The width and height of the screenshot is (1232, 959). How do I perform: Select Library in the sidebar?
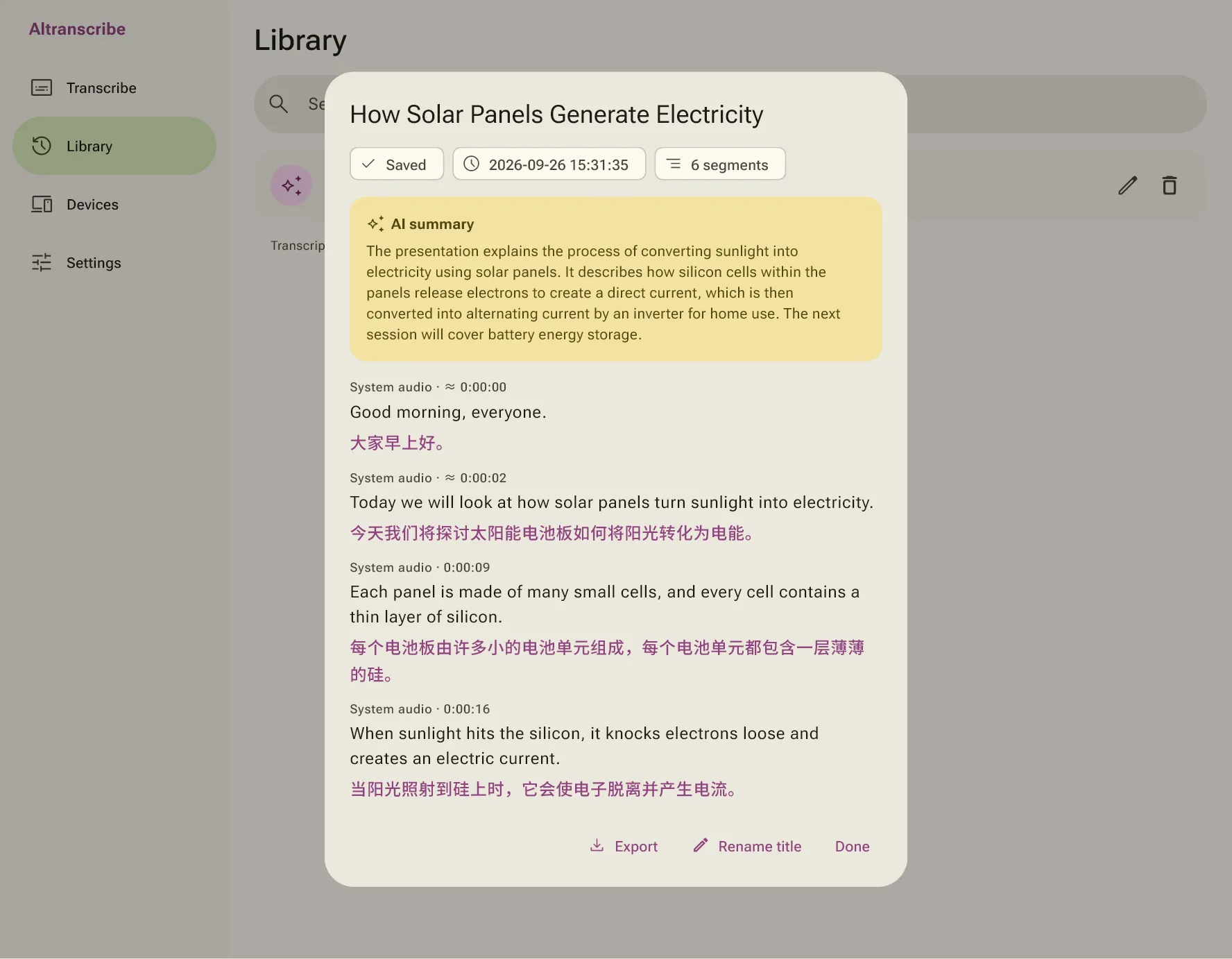[114, 146]
